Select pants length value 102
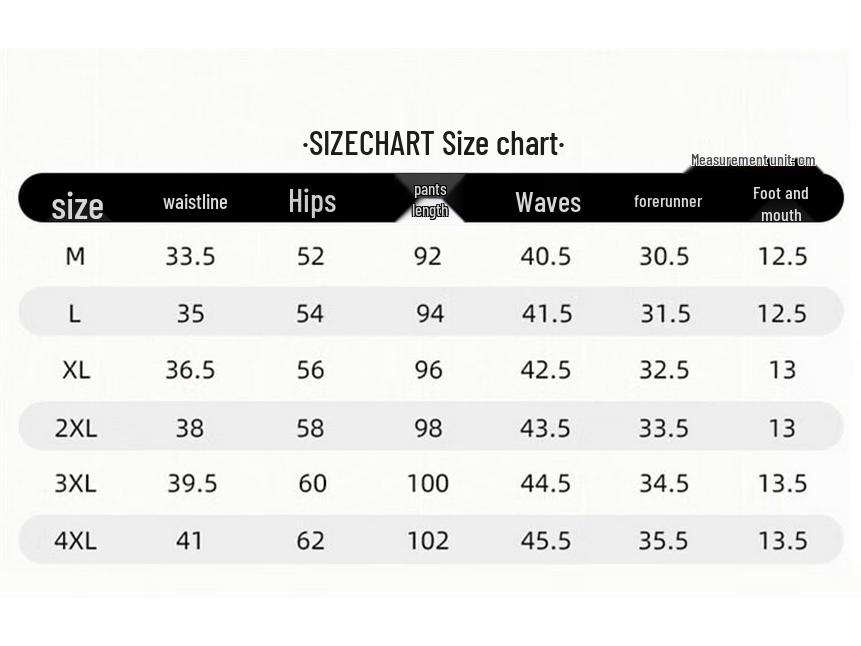 coord(428,540)
